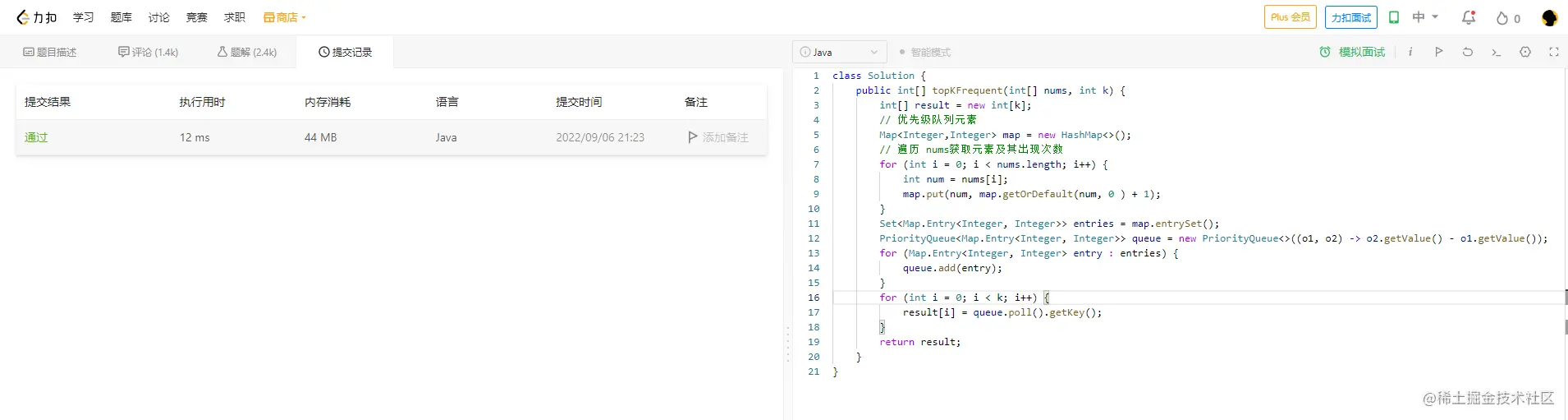Screen dimensions: 1568x420
Task: Start 模拟面试 timer
Action: tap(1352, 52)
